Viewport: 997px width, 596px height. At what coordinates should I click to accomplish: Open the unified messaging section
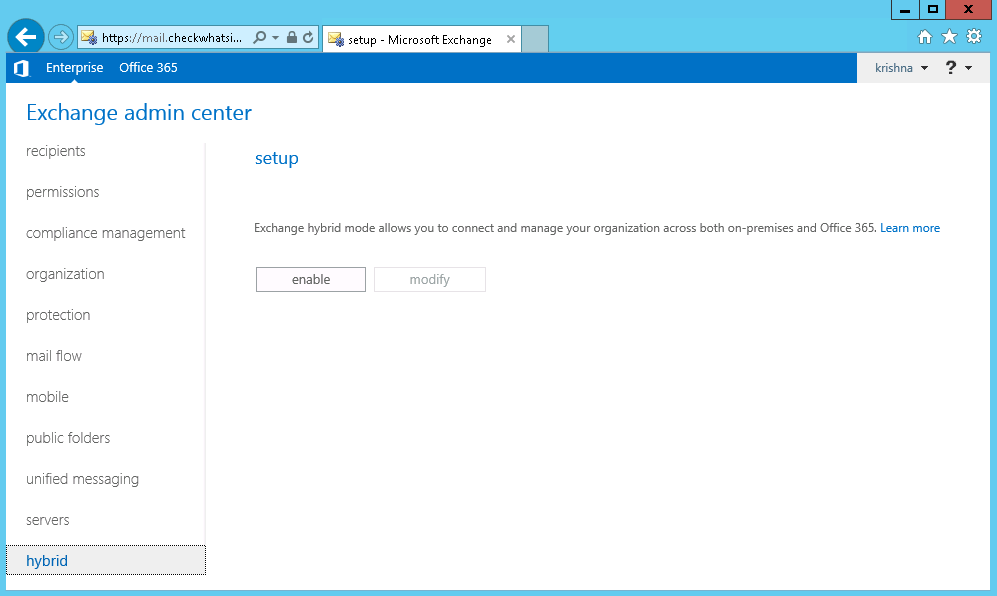click(83, 479)
